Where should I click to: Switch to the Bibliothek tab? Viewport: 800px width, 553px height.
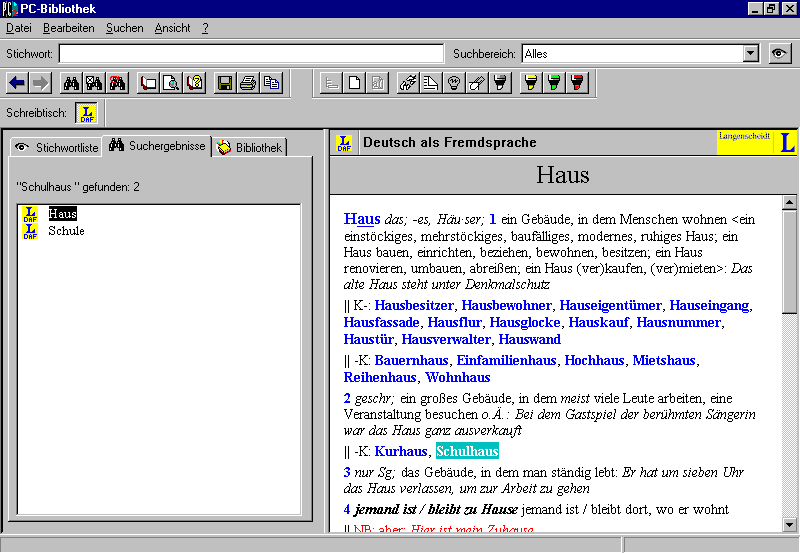click(250, 147)
